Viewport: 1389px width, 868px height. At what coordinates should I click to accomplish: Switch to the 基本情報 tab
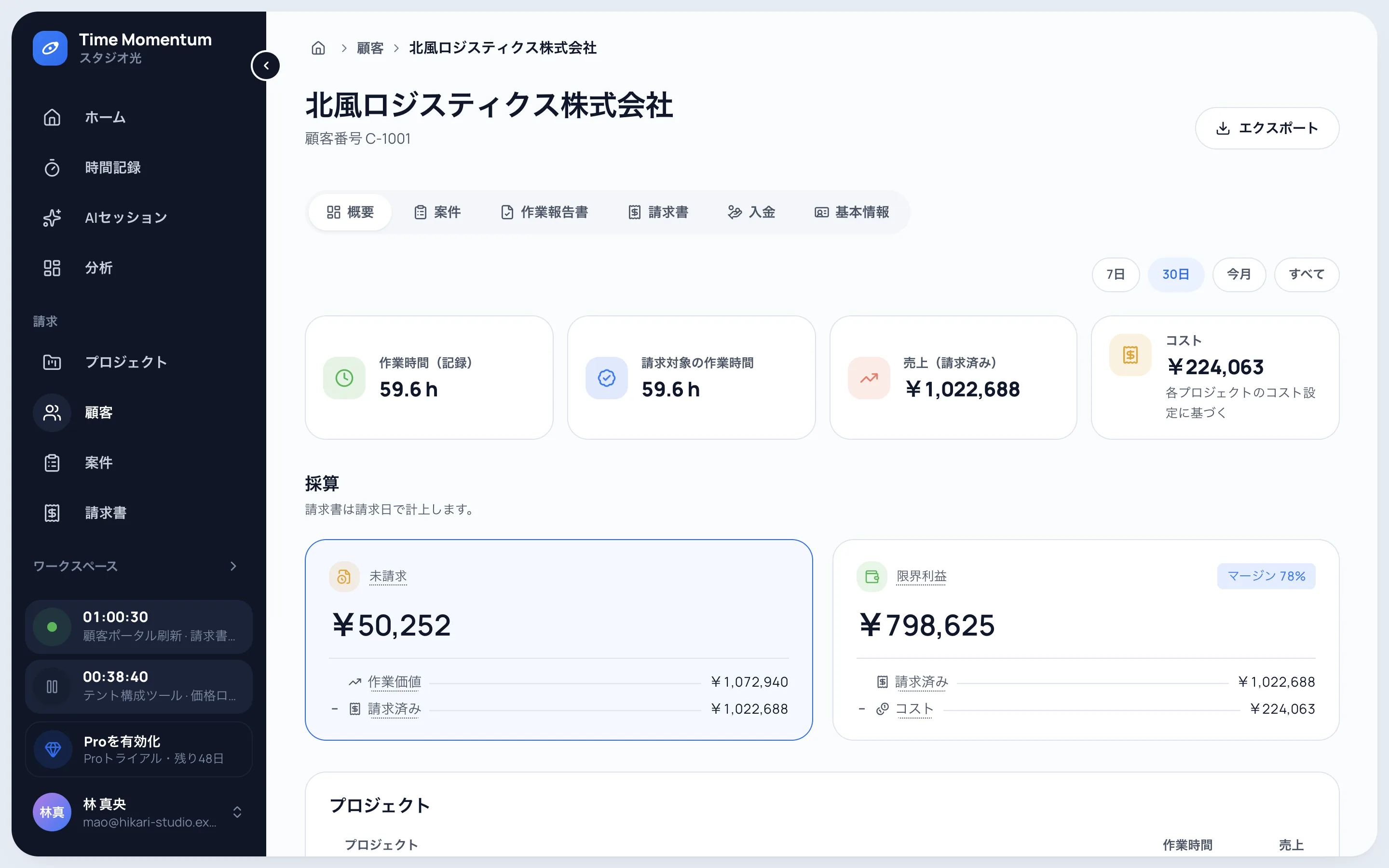(x=852, y=212)
